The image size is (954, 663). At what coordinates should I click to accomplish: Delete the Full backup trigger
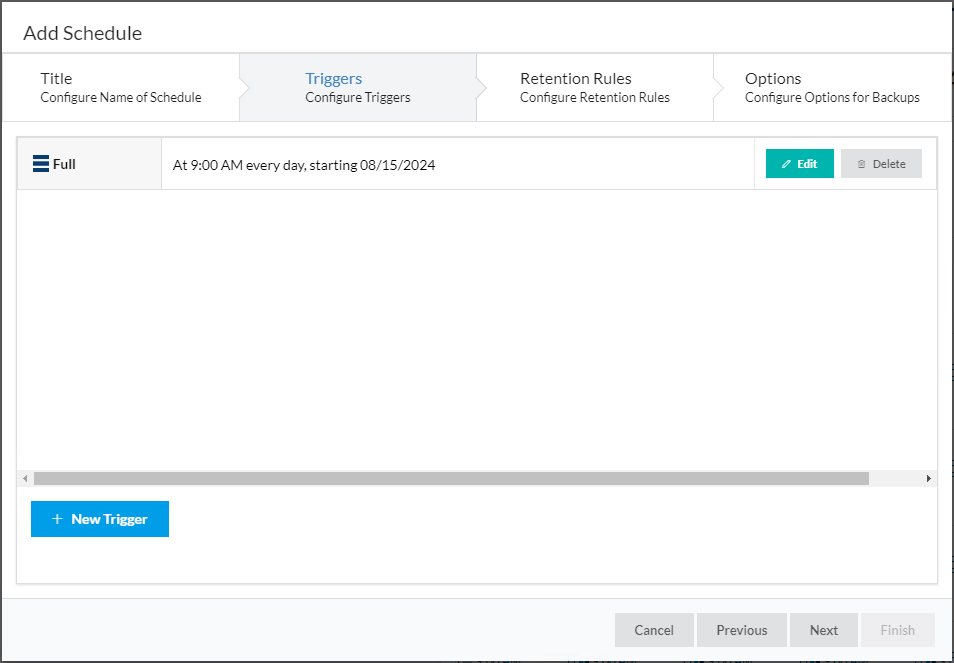(x=881, y=164)
